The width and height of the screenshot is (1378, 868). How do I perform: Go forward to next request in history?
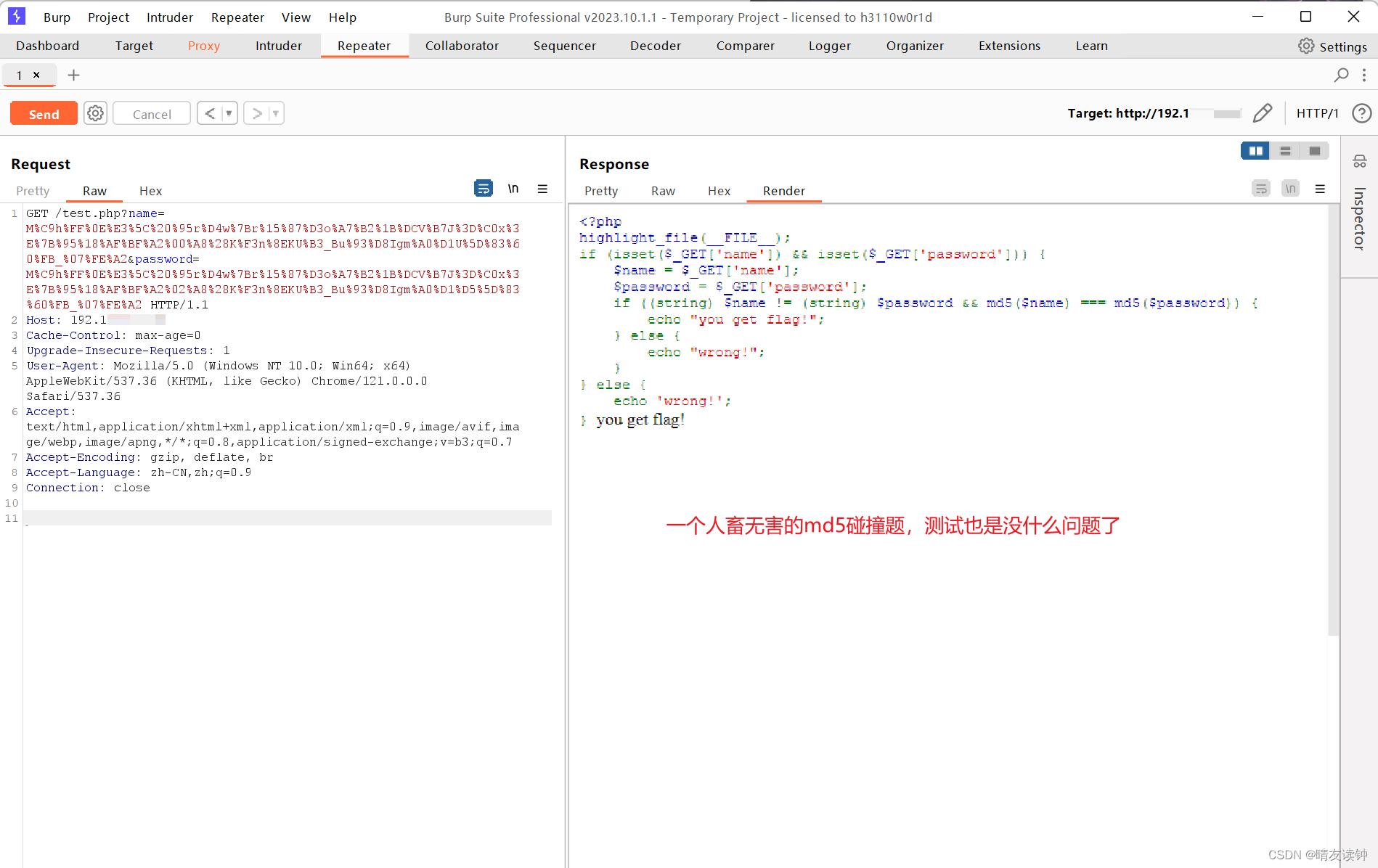point(257,113)
